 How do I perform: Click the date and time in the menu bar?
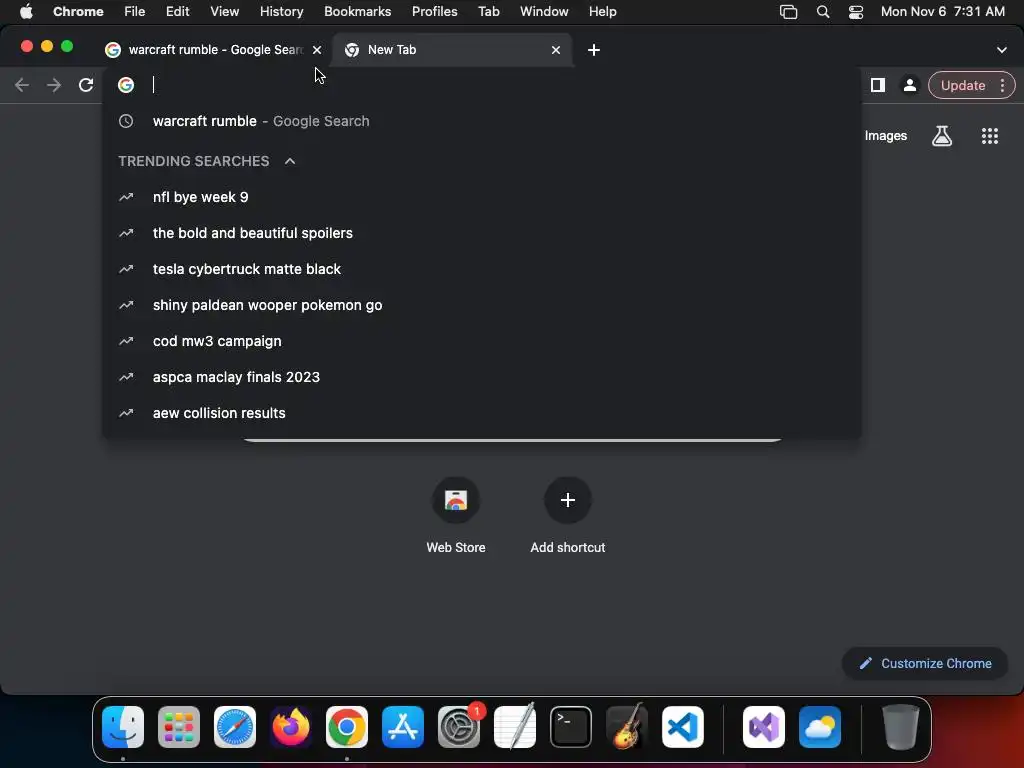coord(942,12)
